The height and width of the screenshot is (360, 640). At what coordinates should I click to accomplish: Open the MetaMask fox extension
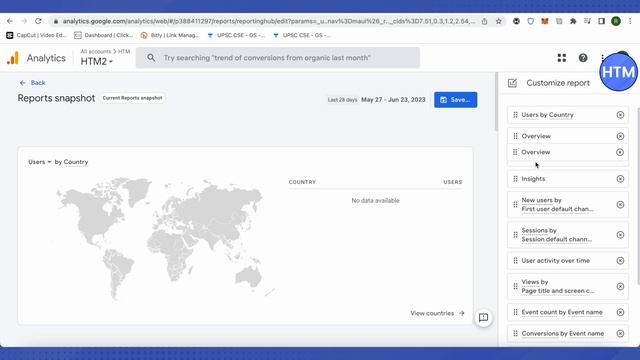[544, 21]
